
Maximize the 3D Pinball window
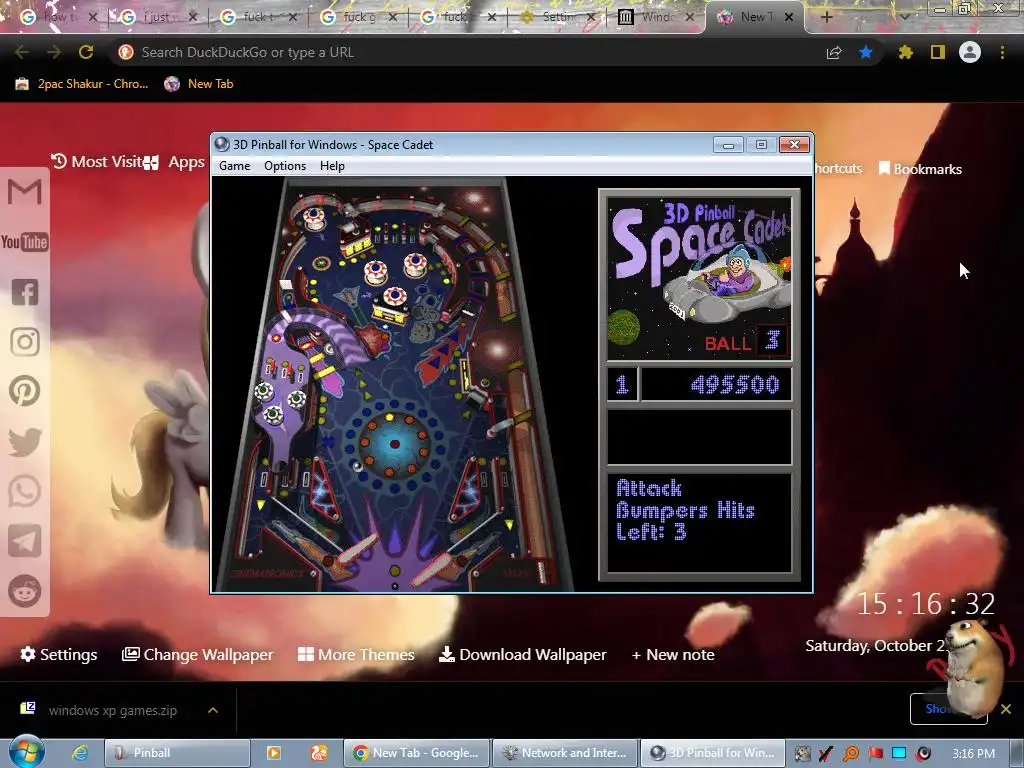[x=761, y=144]
